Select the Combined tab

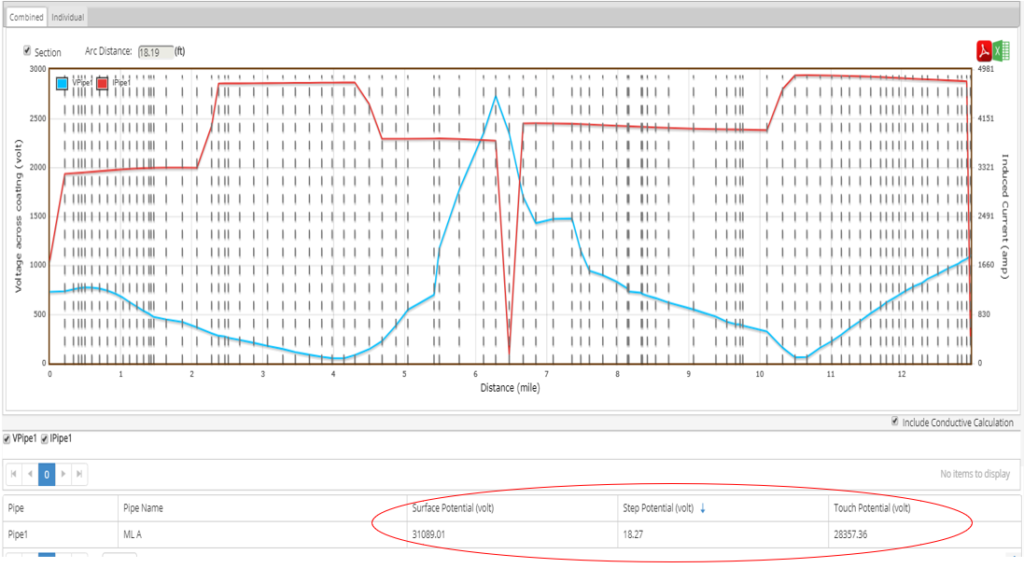(x=26, y=17)
